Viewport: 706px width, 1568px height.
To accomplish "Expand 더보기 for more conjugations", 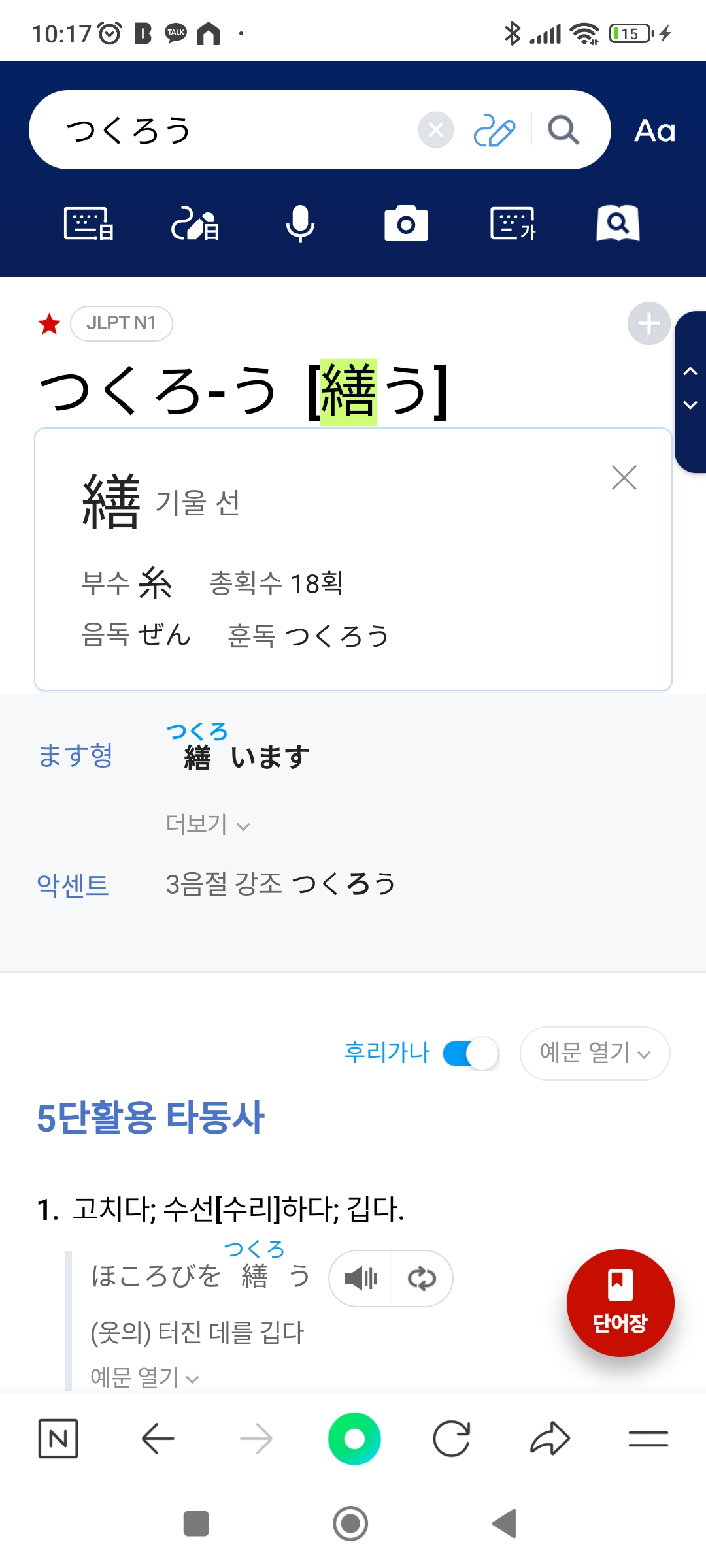I will pos(207,825).
